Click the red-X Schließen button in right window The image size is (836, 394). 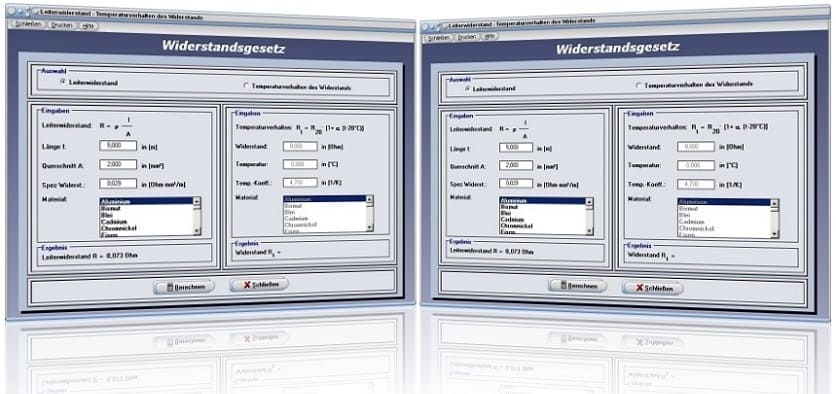point(653,288)
